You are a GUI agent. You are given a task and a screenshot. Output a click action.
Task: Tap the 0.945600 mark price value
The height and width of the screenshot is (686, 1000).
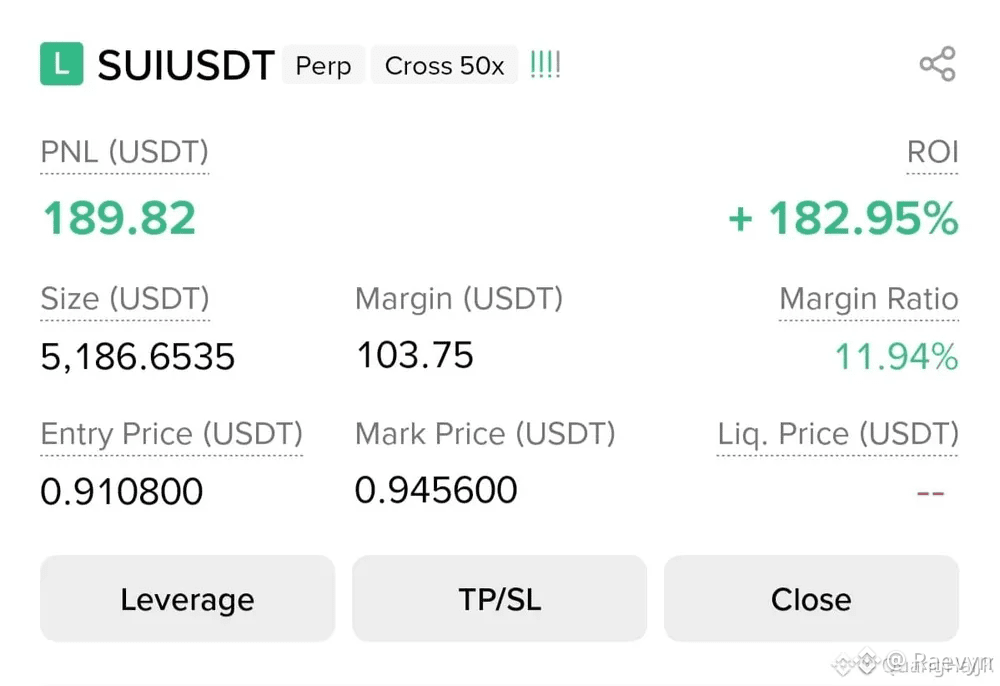pyautogui.click(x=436, y=490)
